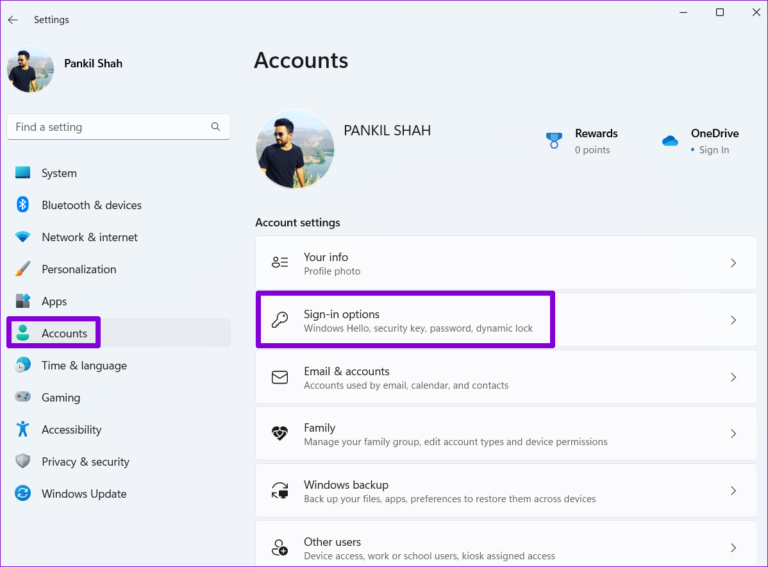Screen dimensions: 768x567
Task: Expand Your info with its chevron
Action: 733,263
